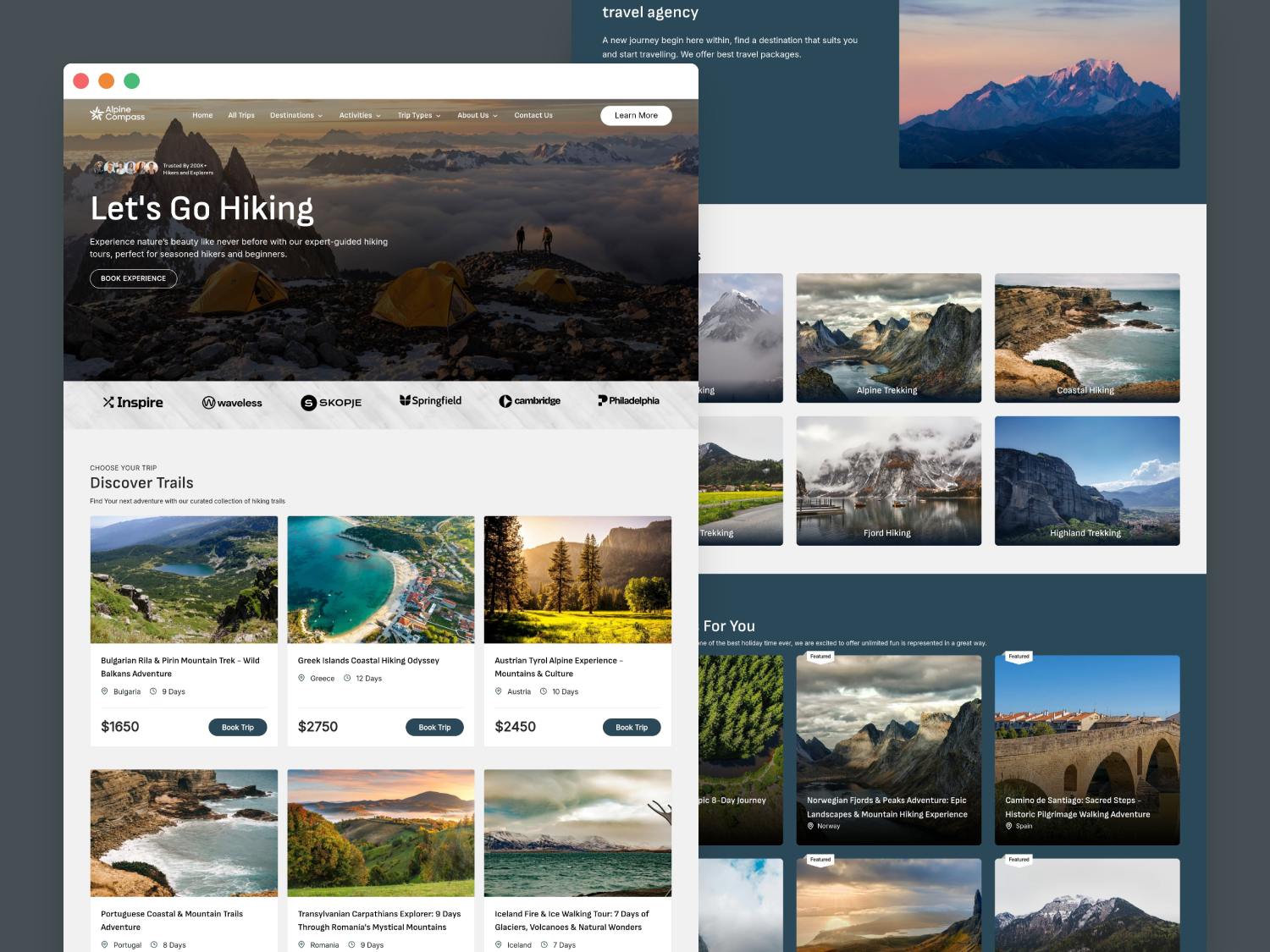
Task: Book the $2750 Greek Islands trip
Action: point(434,727)
